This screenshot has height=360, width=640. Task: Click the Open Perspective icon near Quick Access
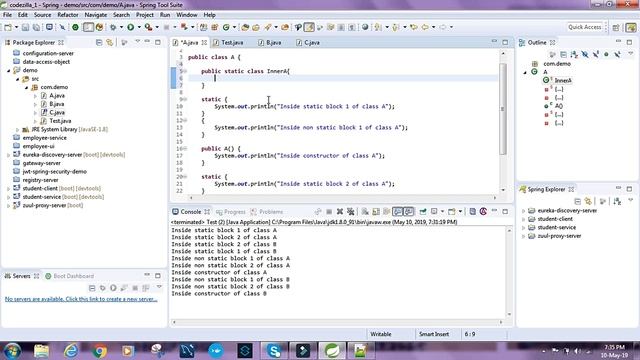(x=616, y=27)
